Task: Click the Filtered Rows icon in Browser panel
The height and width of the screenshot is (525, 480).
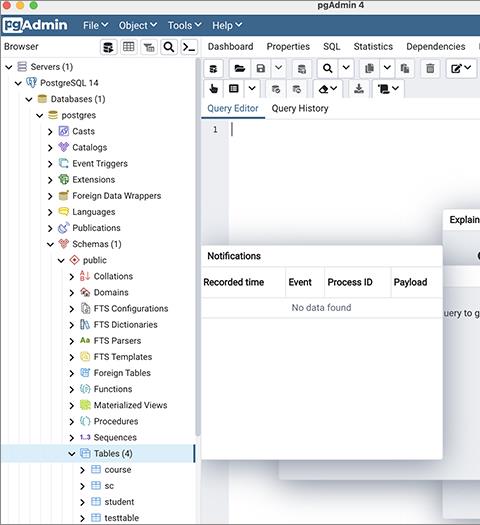Action: 149,47
